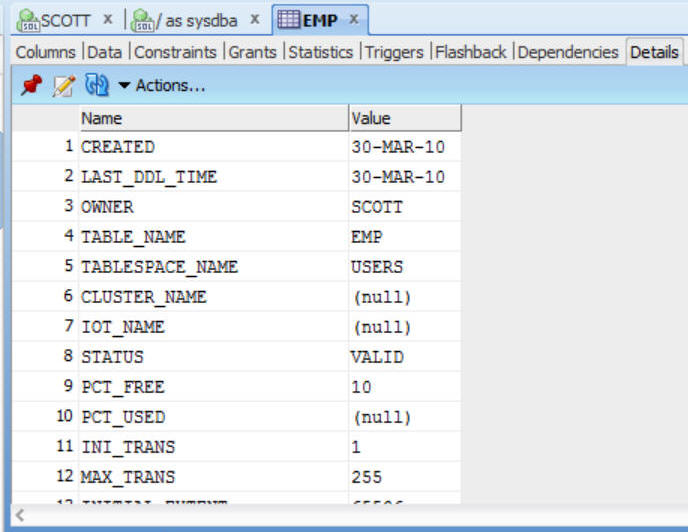Switch to the Columns tab
The image size is (688, 532).
pos(45,52)
